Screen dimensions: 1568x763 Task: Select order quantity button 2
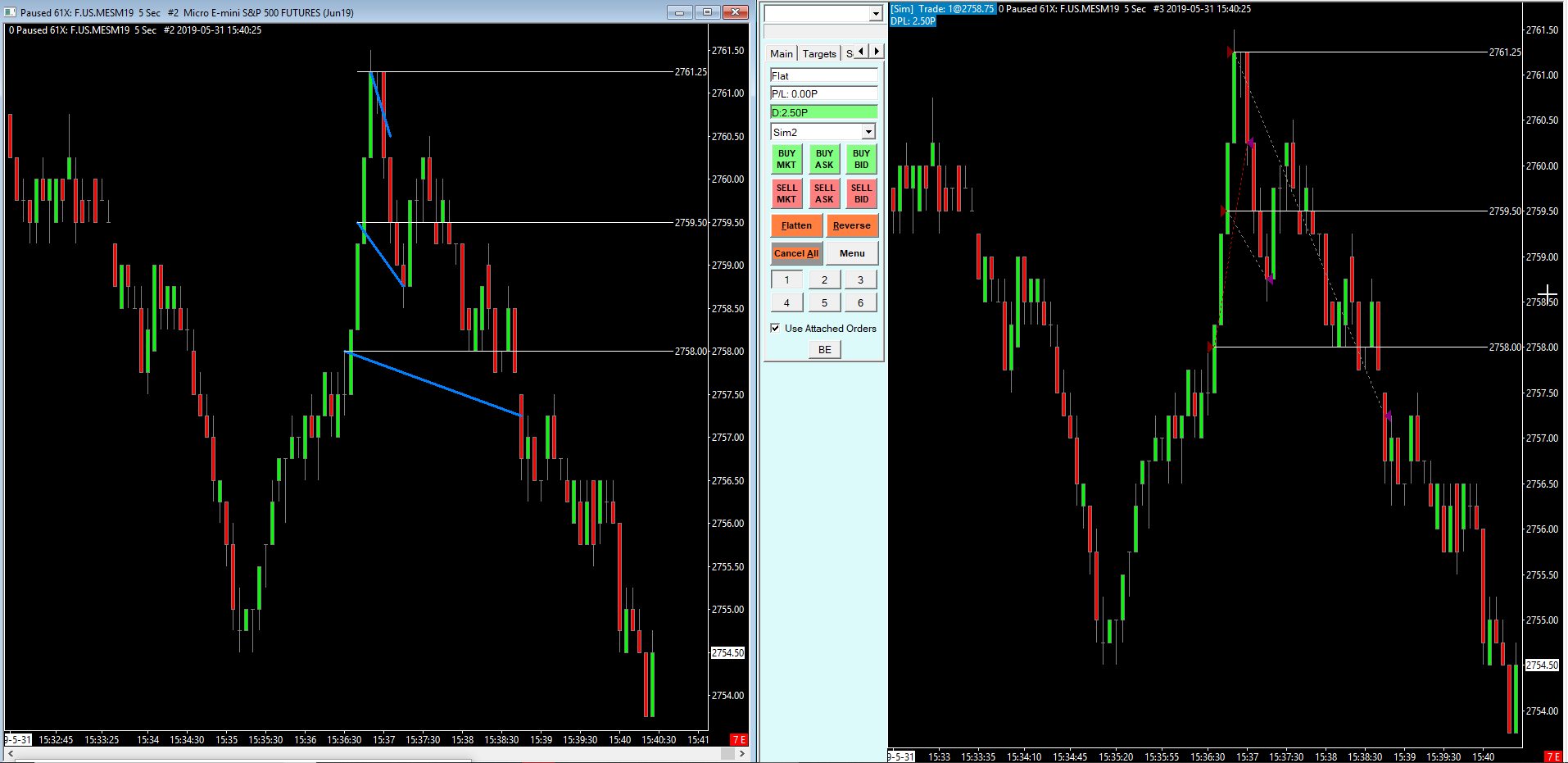coord(824,279)
